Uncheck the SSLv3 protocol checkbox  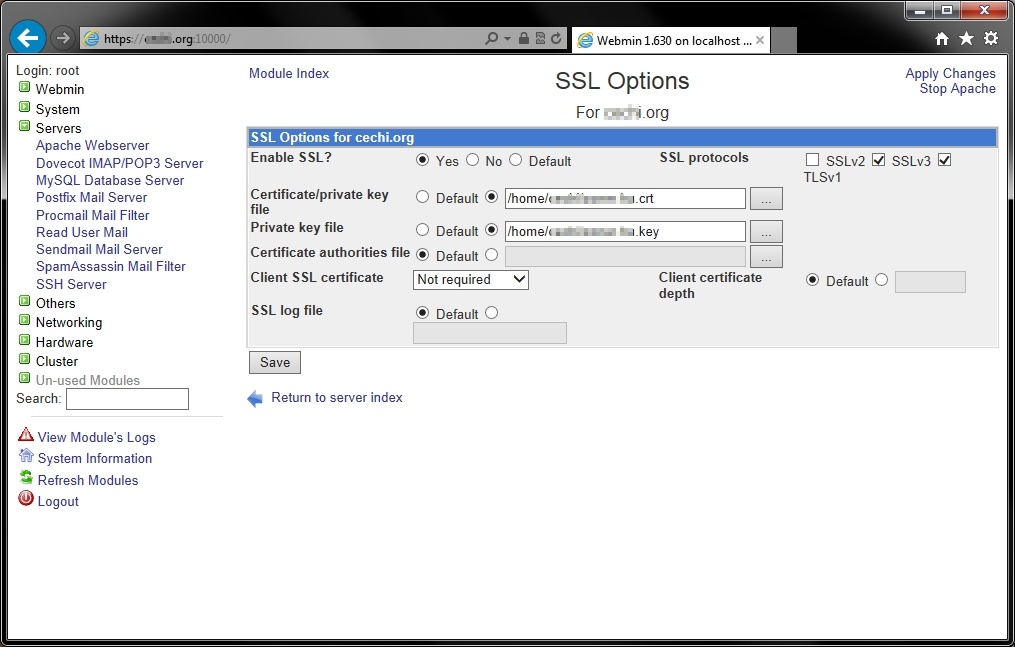tap(879, 160)
